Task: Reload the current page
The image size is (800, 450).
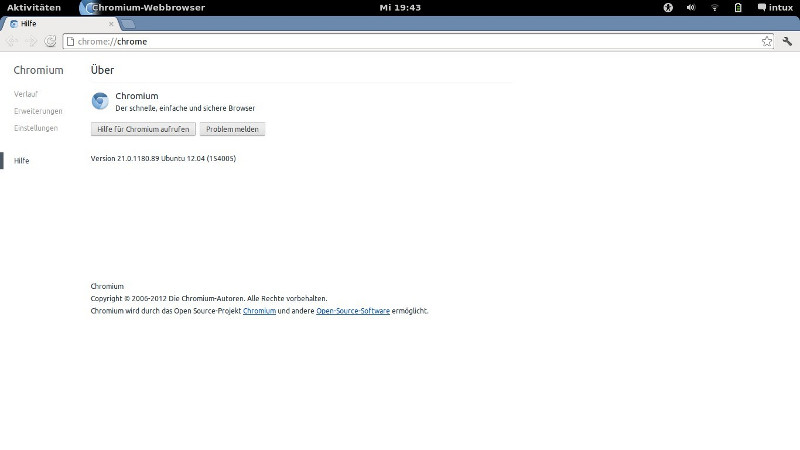Action: coord(50,41)
